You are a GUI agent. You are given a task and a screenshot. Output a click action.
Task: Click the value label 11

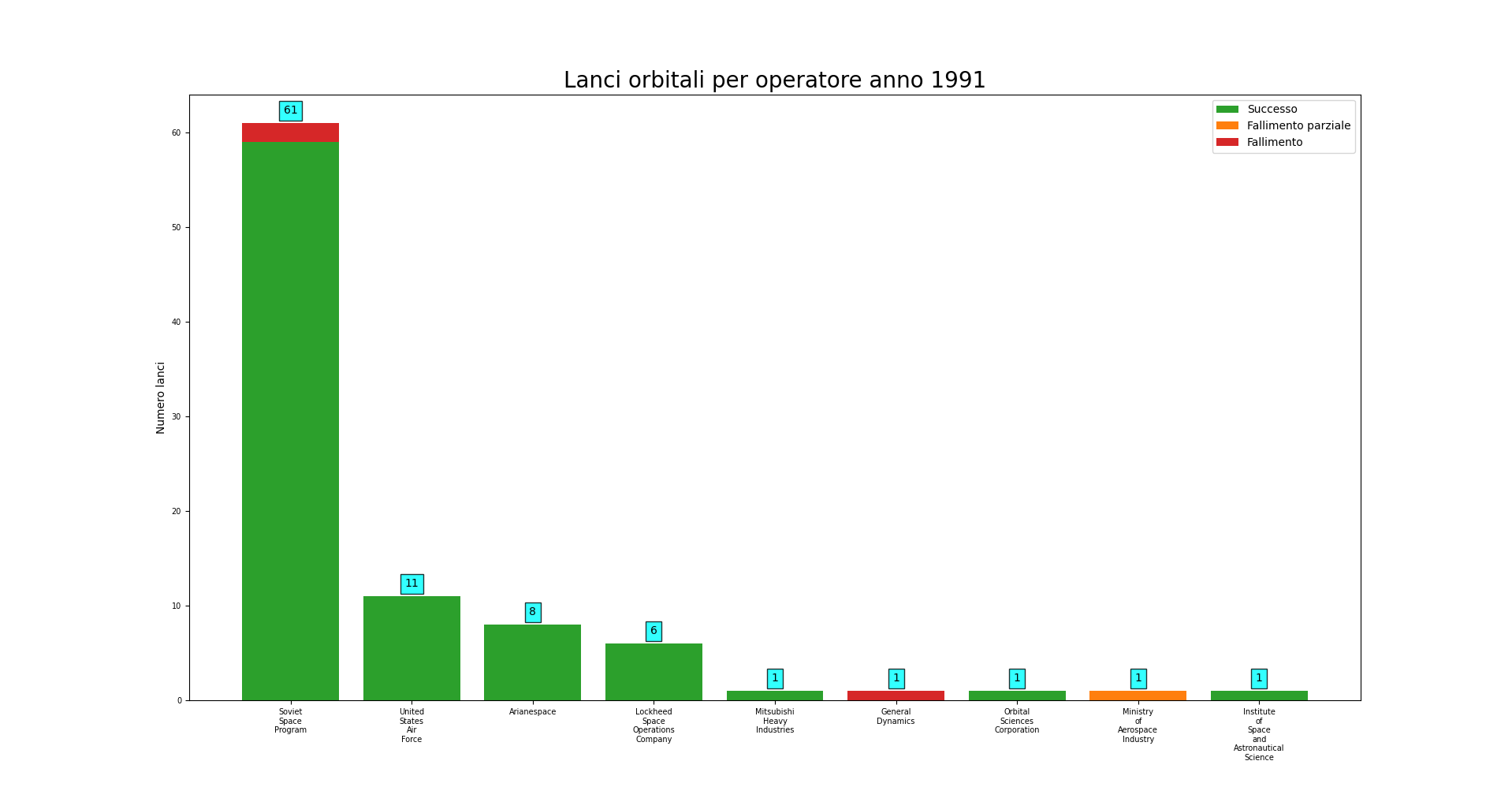tap(412, 584)
